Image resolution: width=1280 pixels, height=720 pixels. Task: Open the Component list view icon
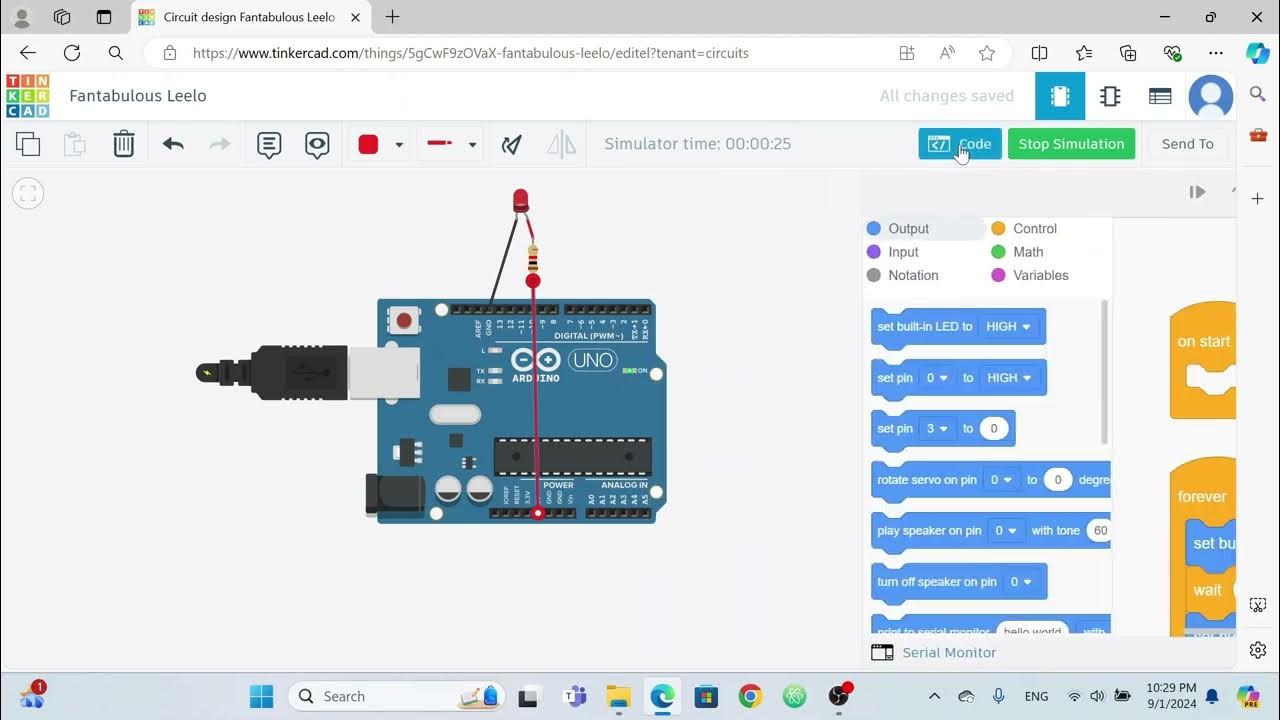coord(1160,96)
